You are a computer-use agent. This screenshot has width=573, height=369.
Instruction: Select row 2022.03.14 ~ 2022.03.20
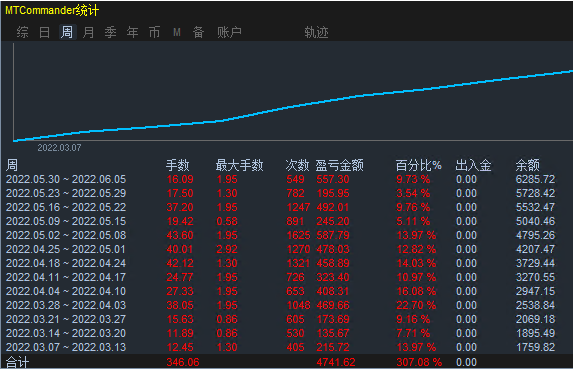pos(281,333)
